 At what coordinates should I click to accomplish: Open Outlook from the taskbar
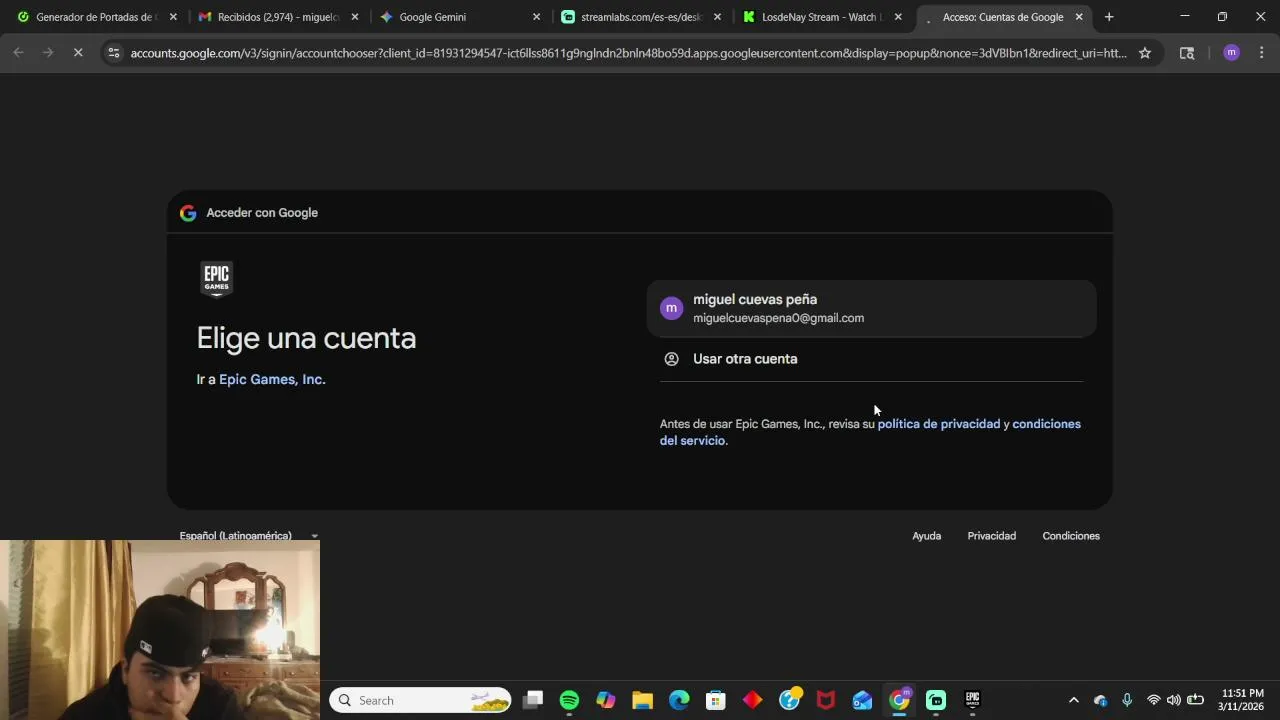pyautogui.click(x=862, y=700)
